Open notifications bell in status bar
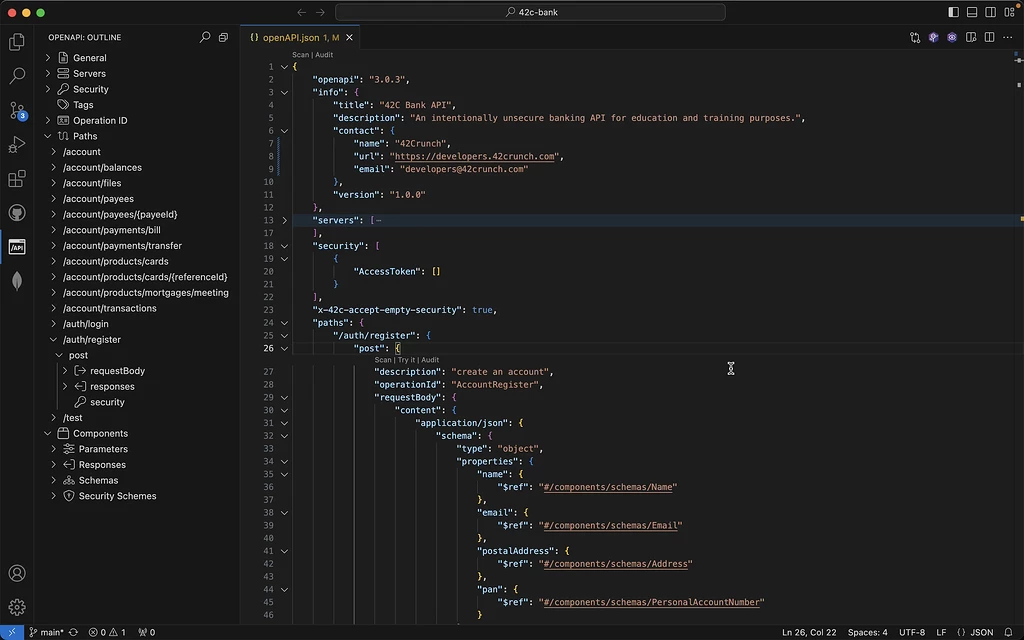Image resolution: width=1024 pixels, height=640 pixels. [x=1008, y=632]
